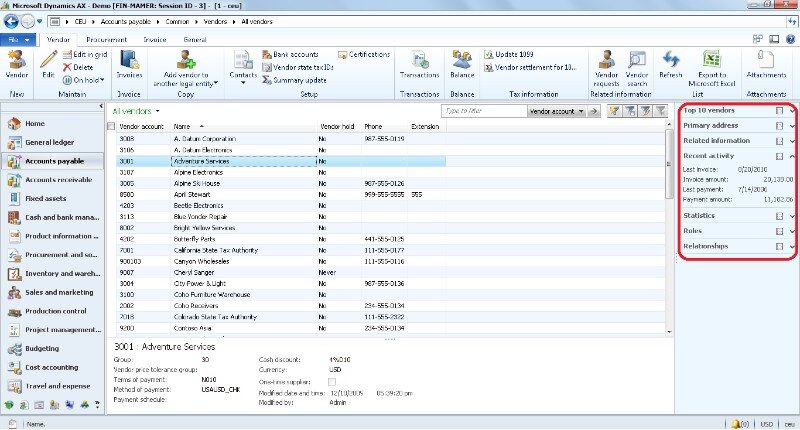800x430 pixels.
Task: Toggle the One-time supplier checkbox
Action: click(x=332, y=382)
